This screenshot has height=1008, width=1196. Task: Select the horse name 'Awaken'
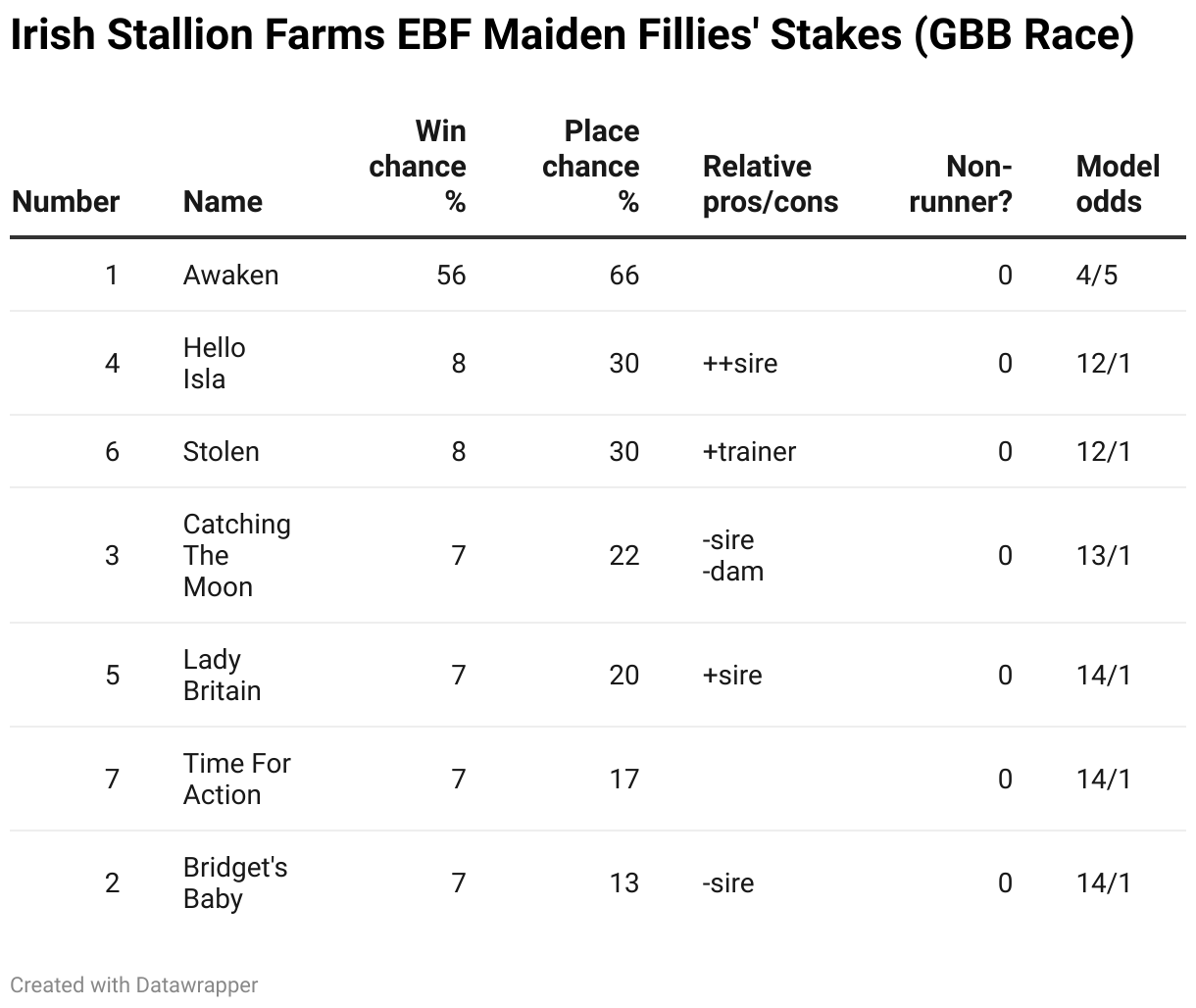230,275
